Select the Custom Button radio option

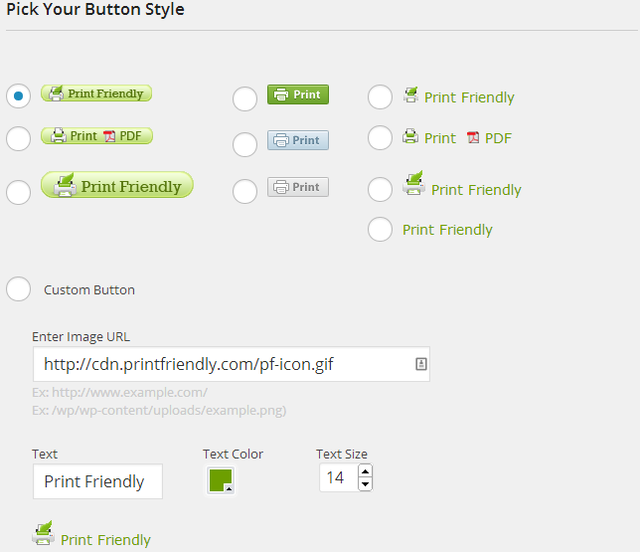19,289
